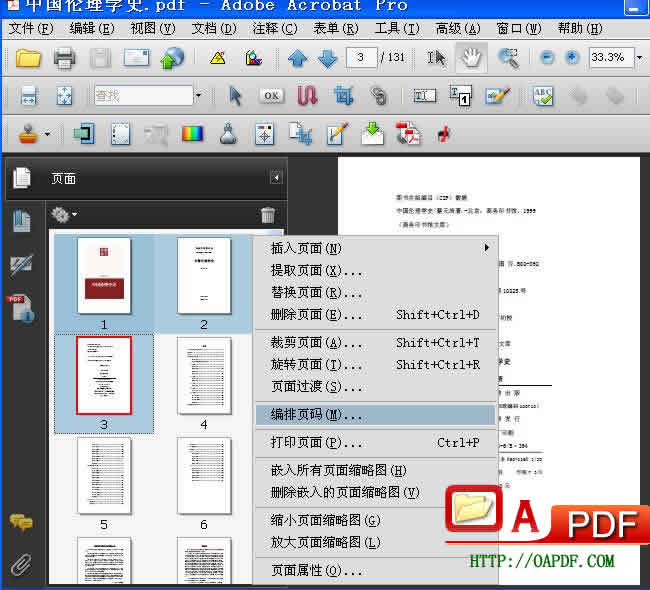Choose 编排页码(M) from context menu

point(376,414)
